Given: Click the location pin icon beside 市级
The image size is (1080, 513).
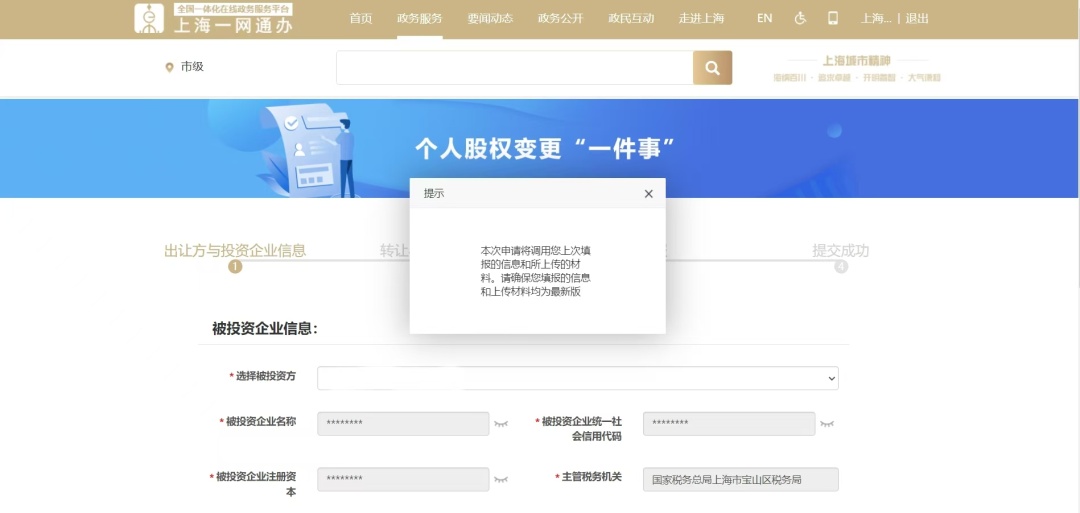Looking at the screenshot, I should 169,67.
